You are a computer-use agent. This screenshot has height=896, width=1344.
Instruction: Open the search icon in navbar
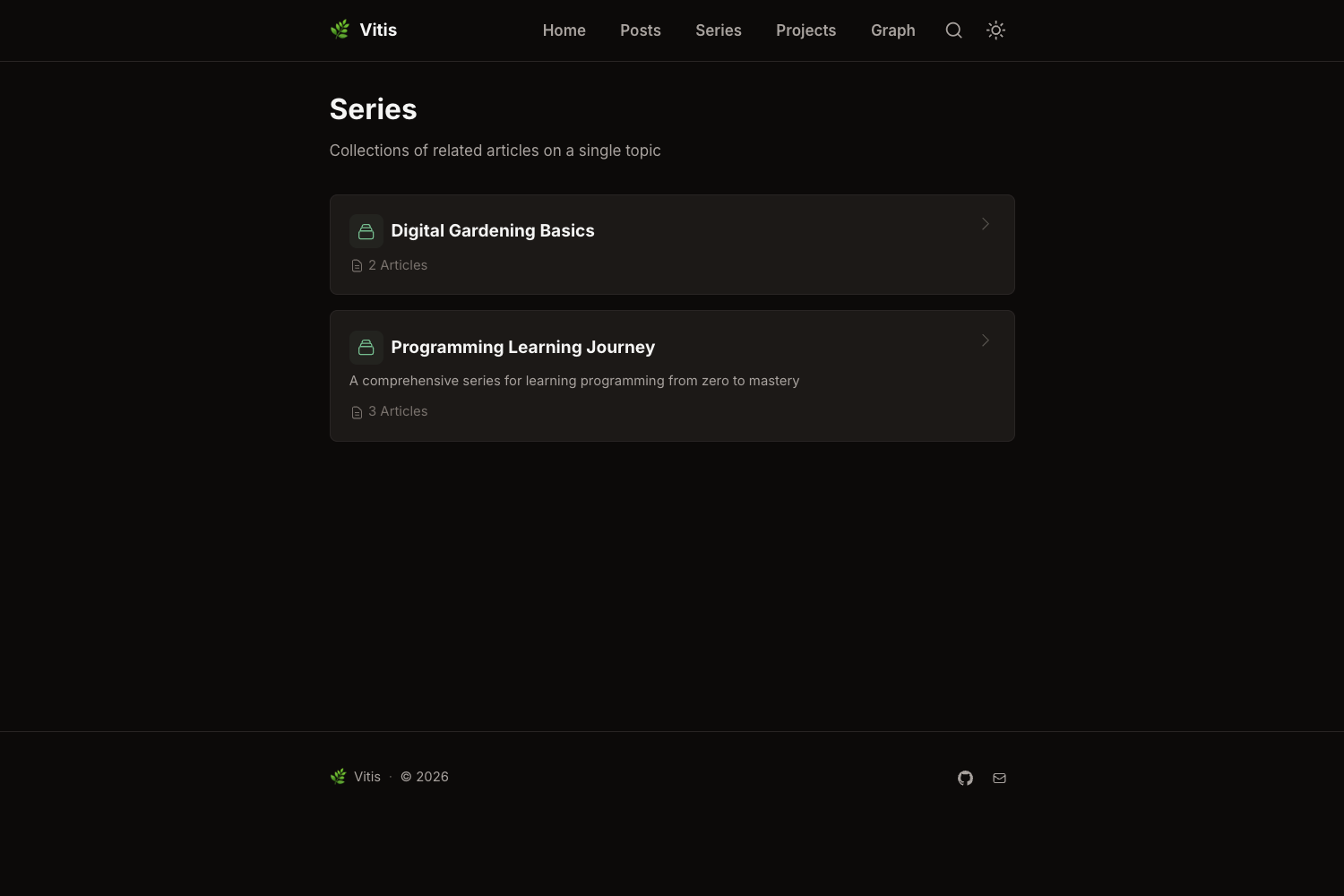pos(953,30)
